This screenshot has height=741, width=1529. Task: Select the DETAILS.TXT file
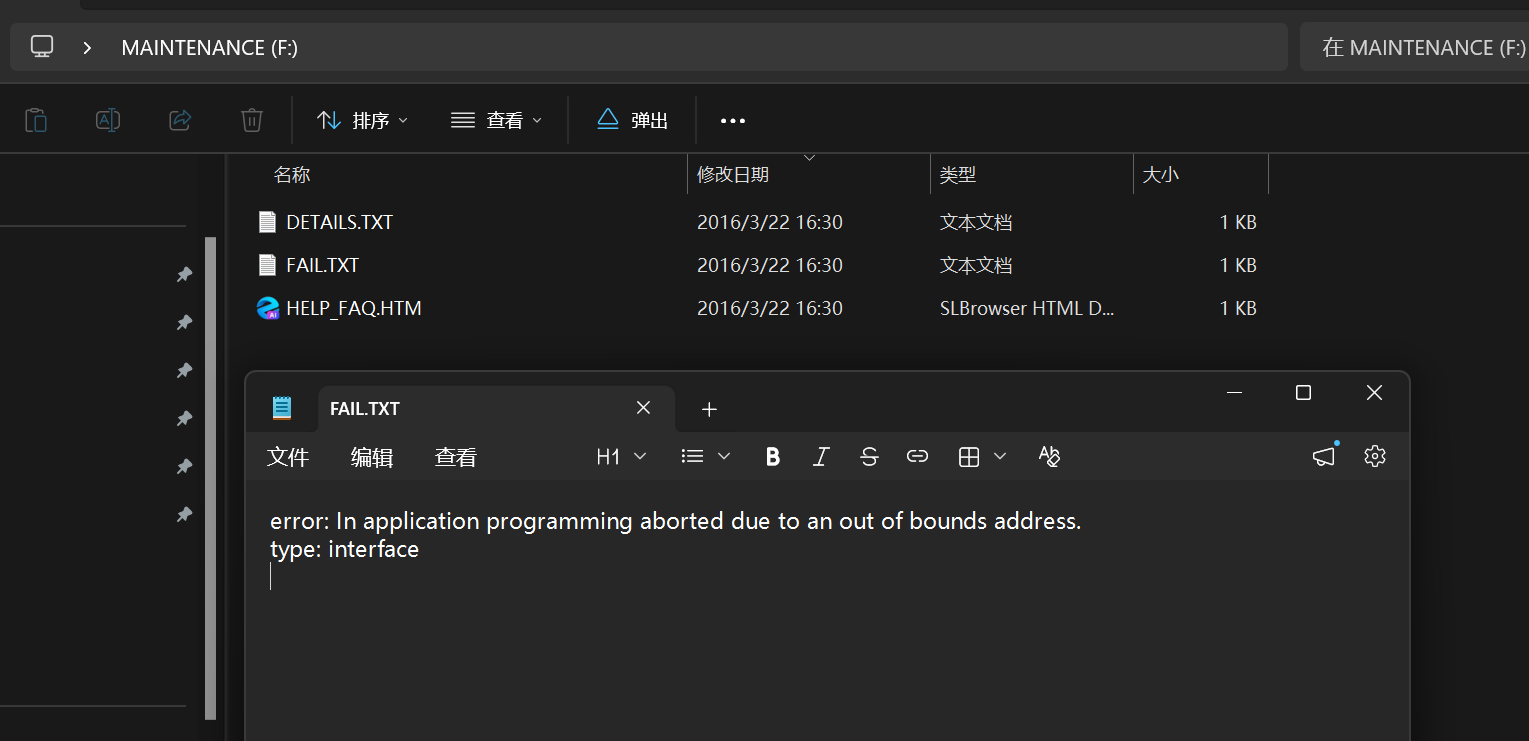pos(339,222)
